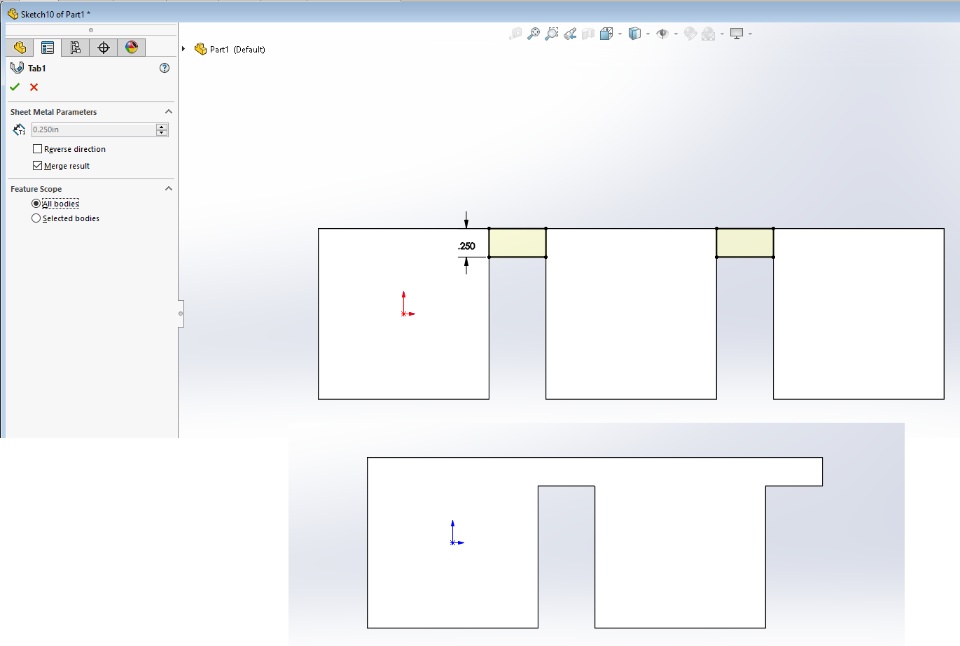Click the .250 dimension text

point(467,246)
